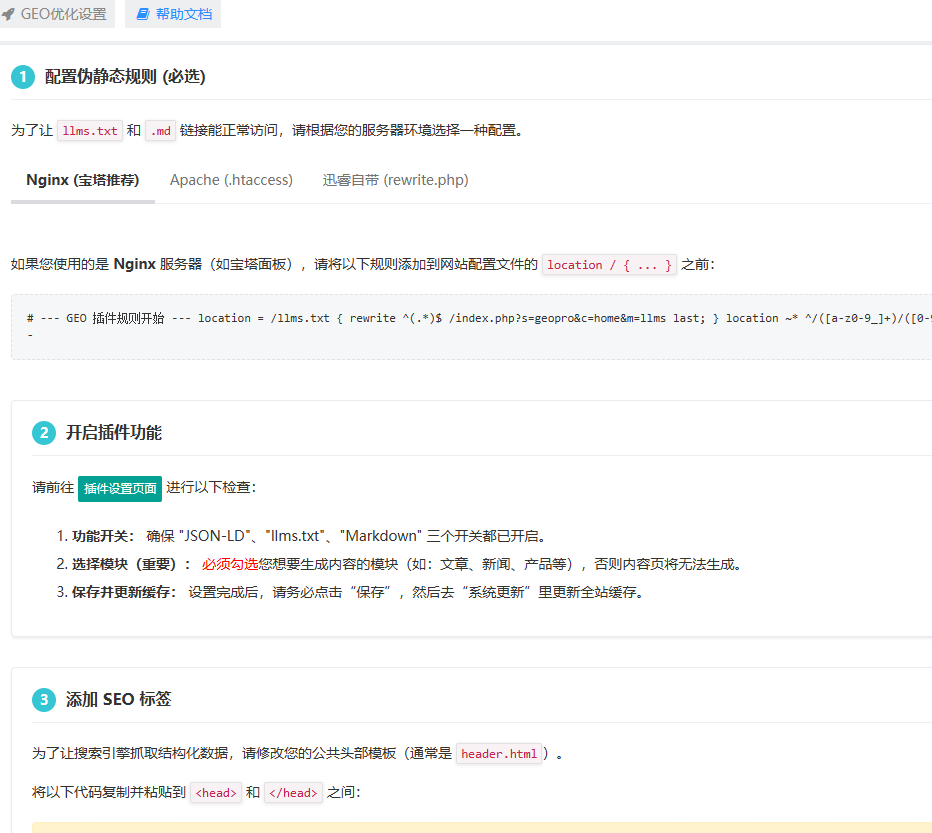Click the 插件设置页面 button
This screenshot has width=932, height=833.
[120, 488]
